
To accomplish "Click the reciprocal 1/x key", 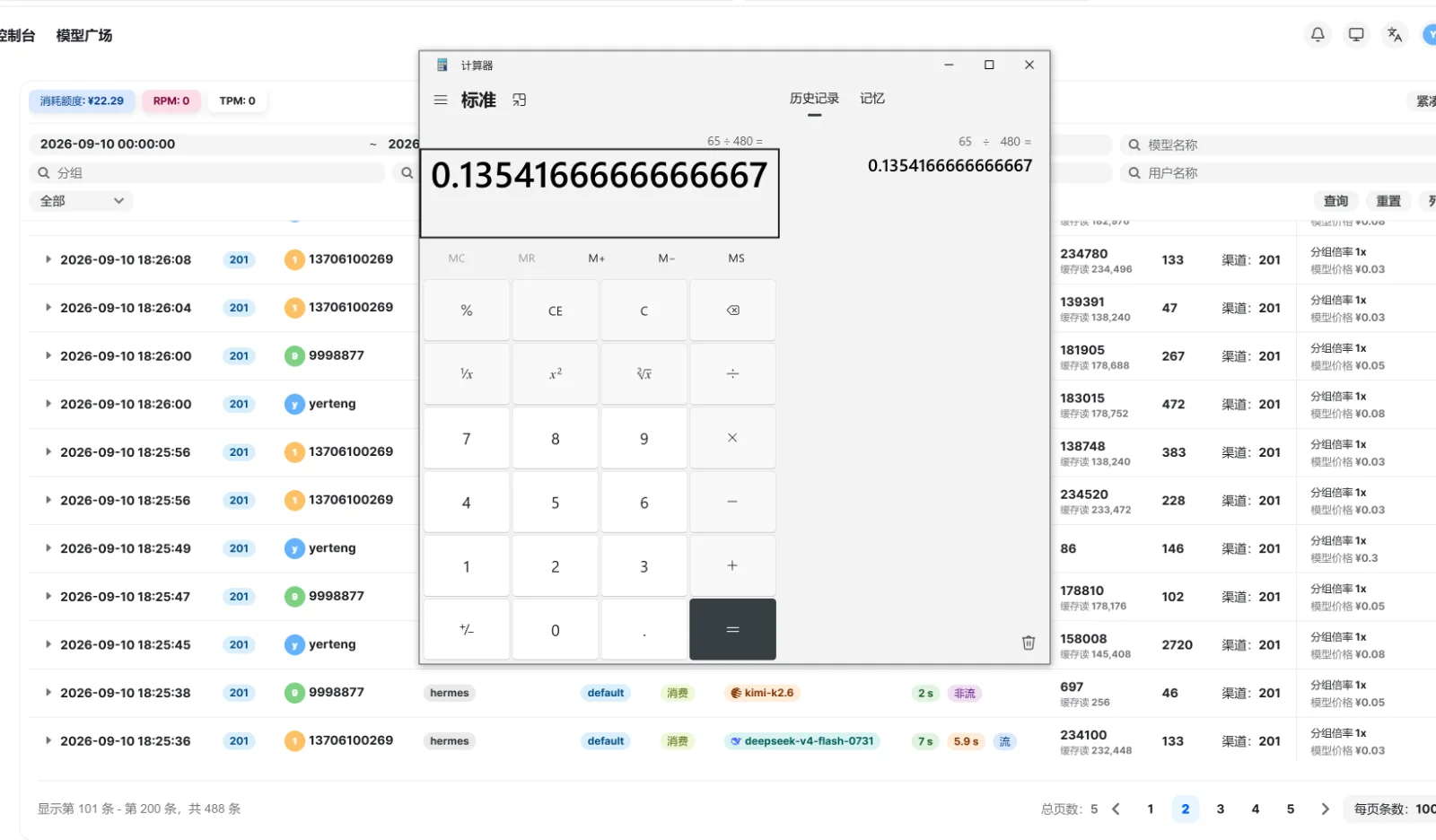I will point(467,373).
